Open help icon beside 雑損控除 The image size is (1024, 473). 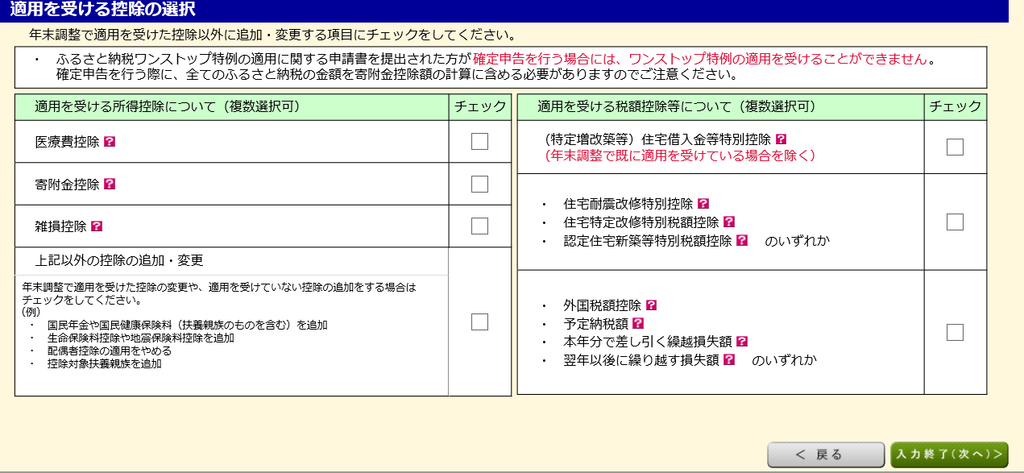97,226
